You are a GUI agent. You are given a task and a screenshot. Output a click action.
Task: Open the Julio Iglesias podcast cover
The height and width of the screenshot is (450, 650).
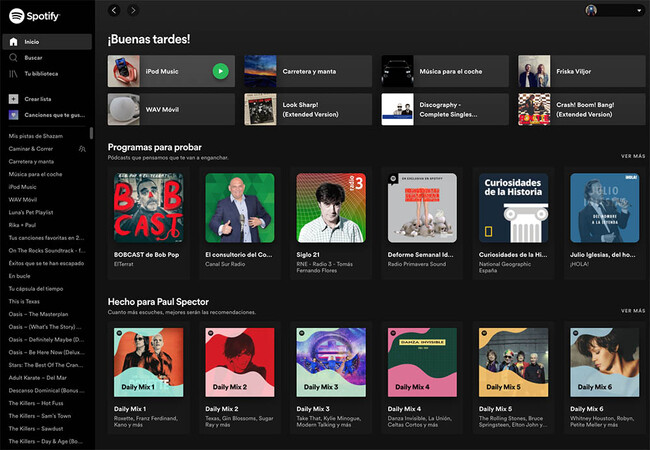604,208
